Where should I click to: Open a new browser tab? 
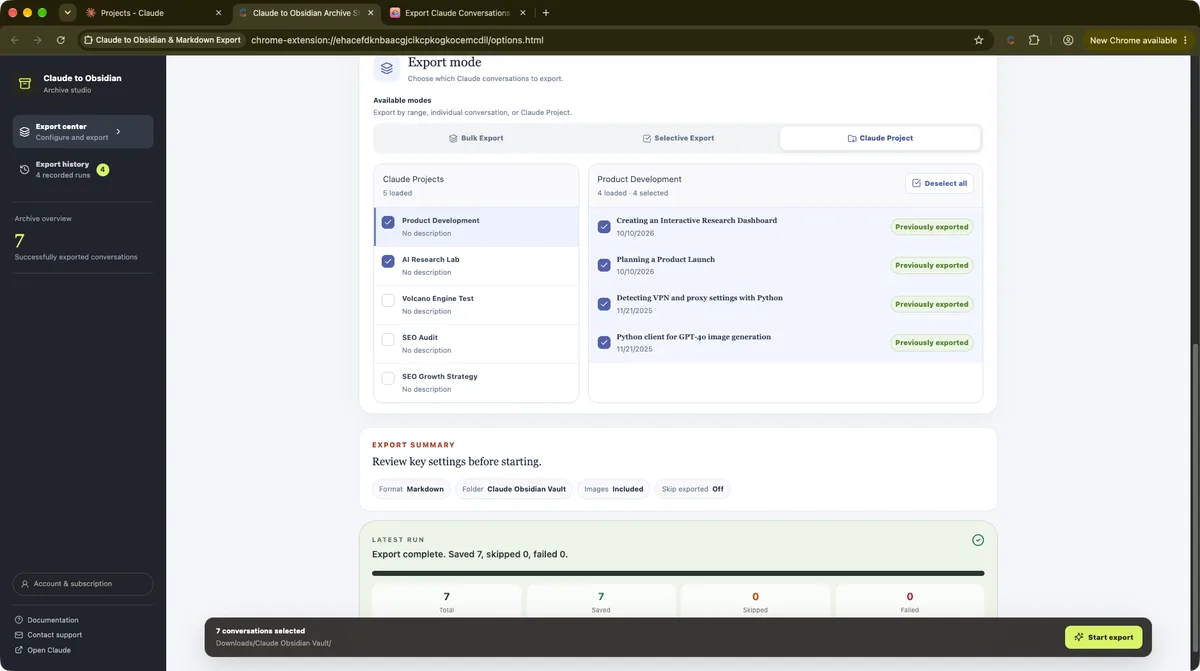point(545,13)
